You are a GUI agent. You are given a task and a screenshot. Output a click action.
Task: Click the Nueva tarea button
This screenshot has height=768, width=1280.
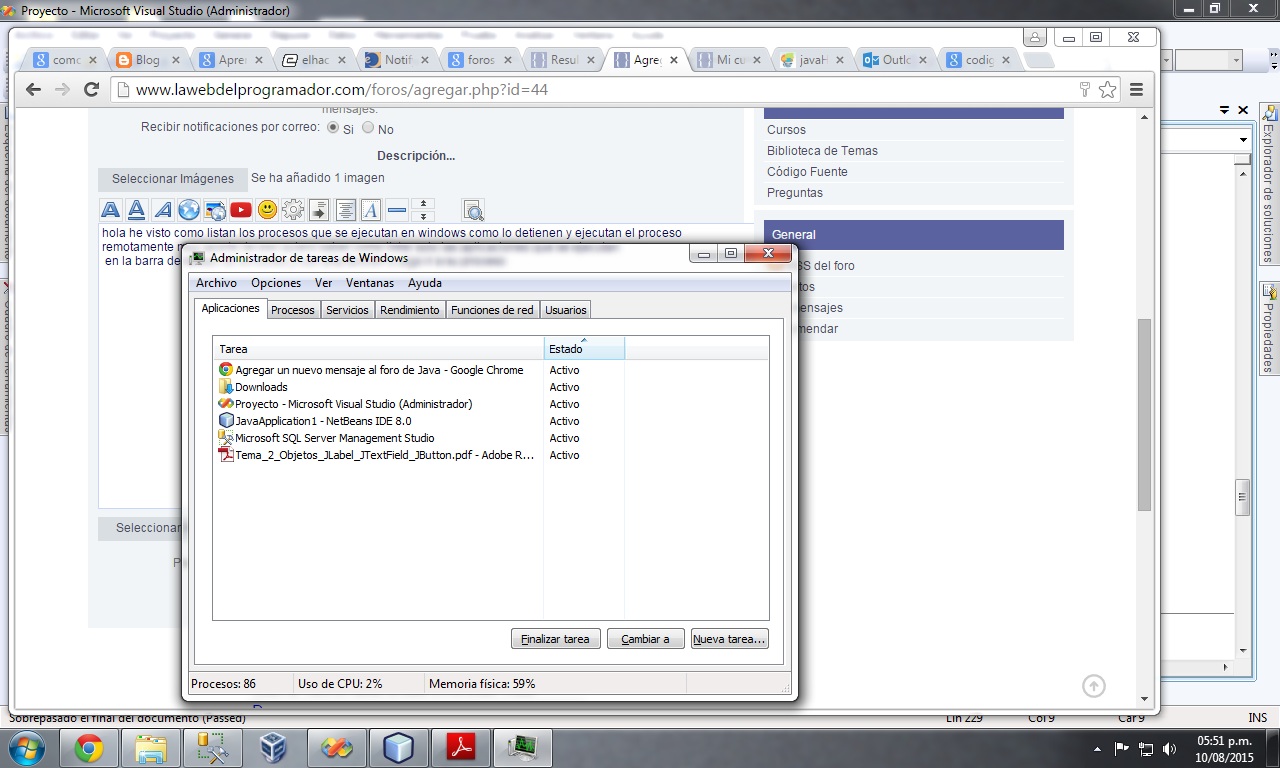point(730,639)
